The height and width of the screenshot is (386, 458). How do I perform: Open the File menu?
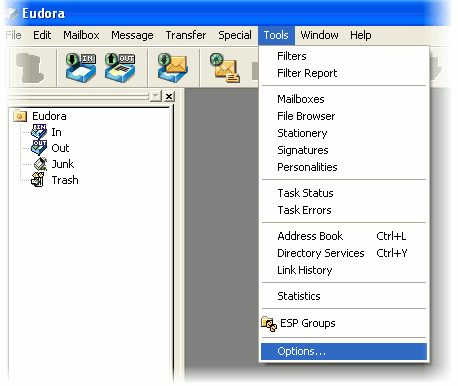[14, 35]
